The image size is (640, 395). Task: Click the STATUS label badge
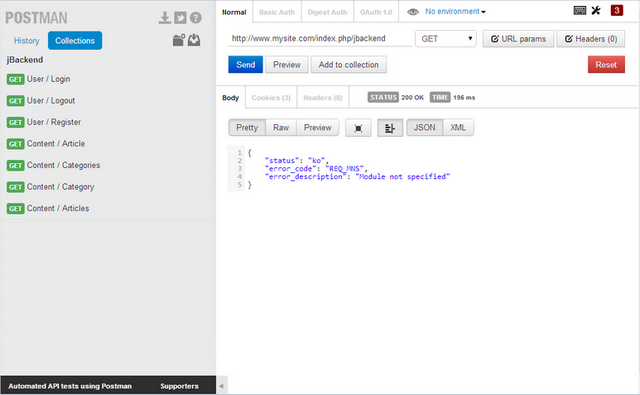pos(383,98)
